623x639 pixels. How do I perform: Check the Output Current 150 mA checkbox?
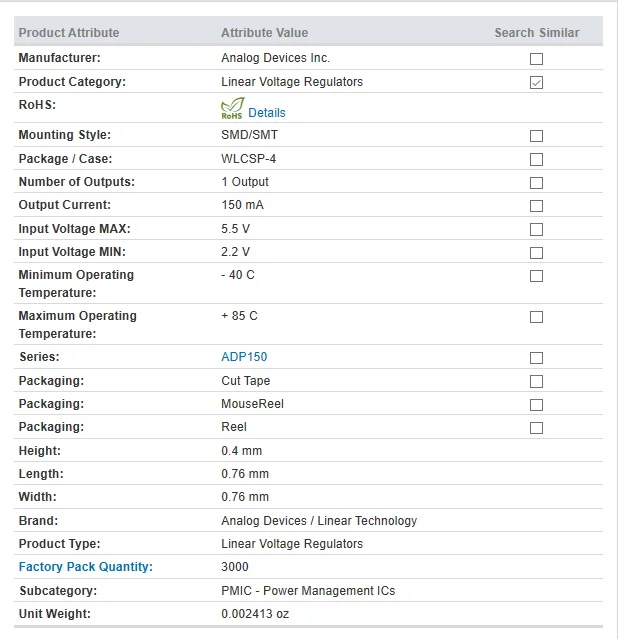tap(536, 206)
